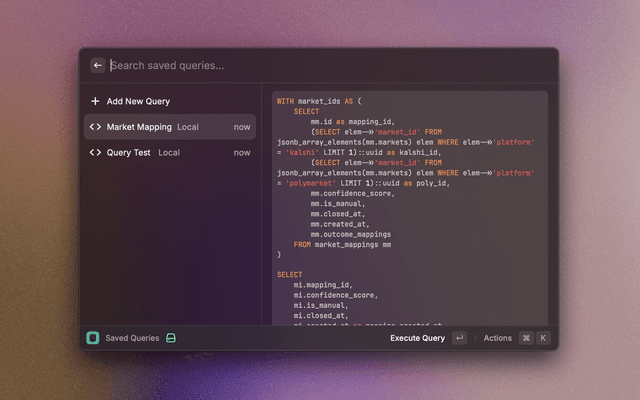Click the Enter key icon after Execute Query
The image size is (640, 400).
click(459, 338)
